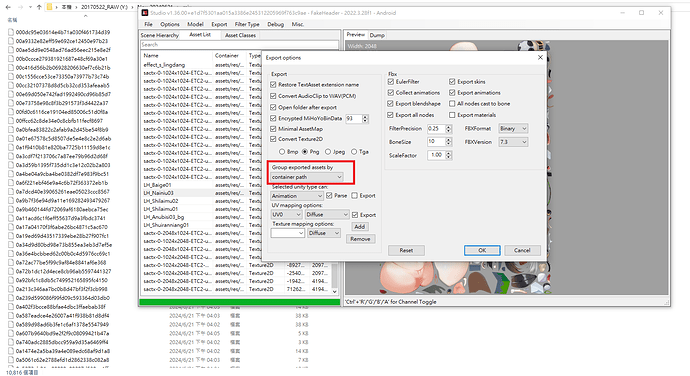The width and height of the screenshot is (690, 376).
Task: Click the asset list vertical scrollbar down arrow
Action: tap(334, 291)
